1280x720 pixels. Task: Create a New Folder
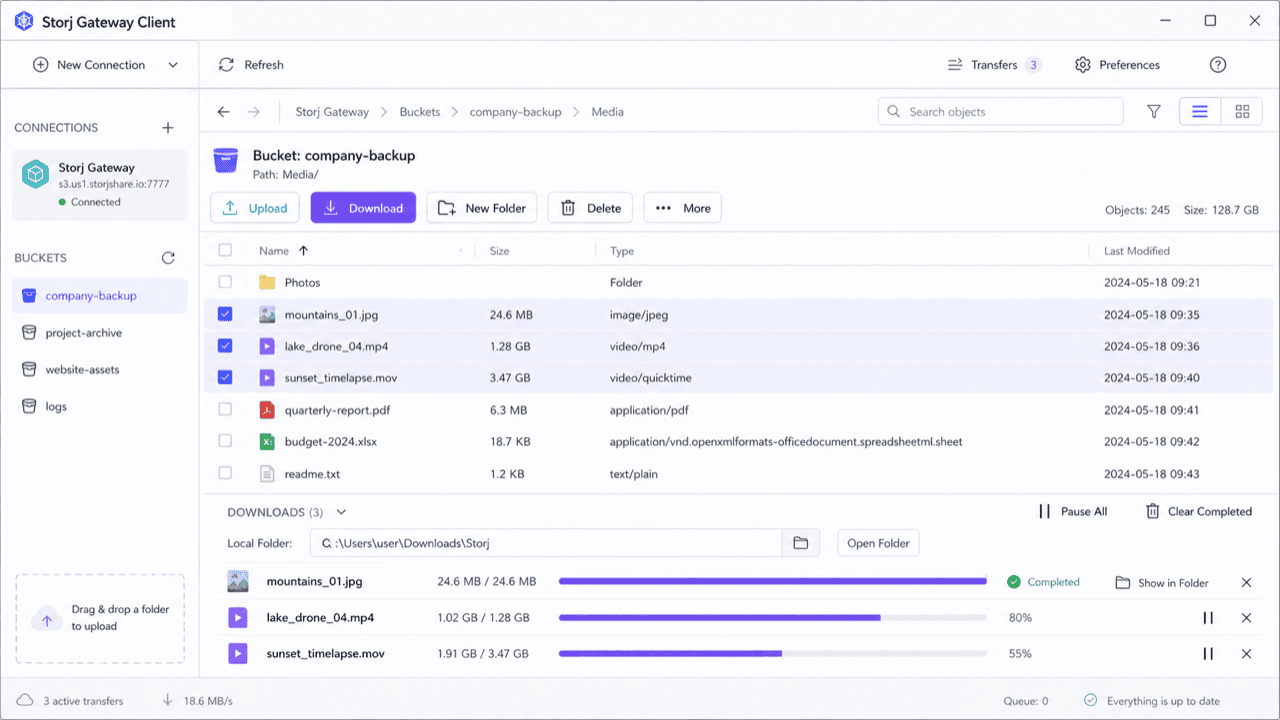point(482,208)
